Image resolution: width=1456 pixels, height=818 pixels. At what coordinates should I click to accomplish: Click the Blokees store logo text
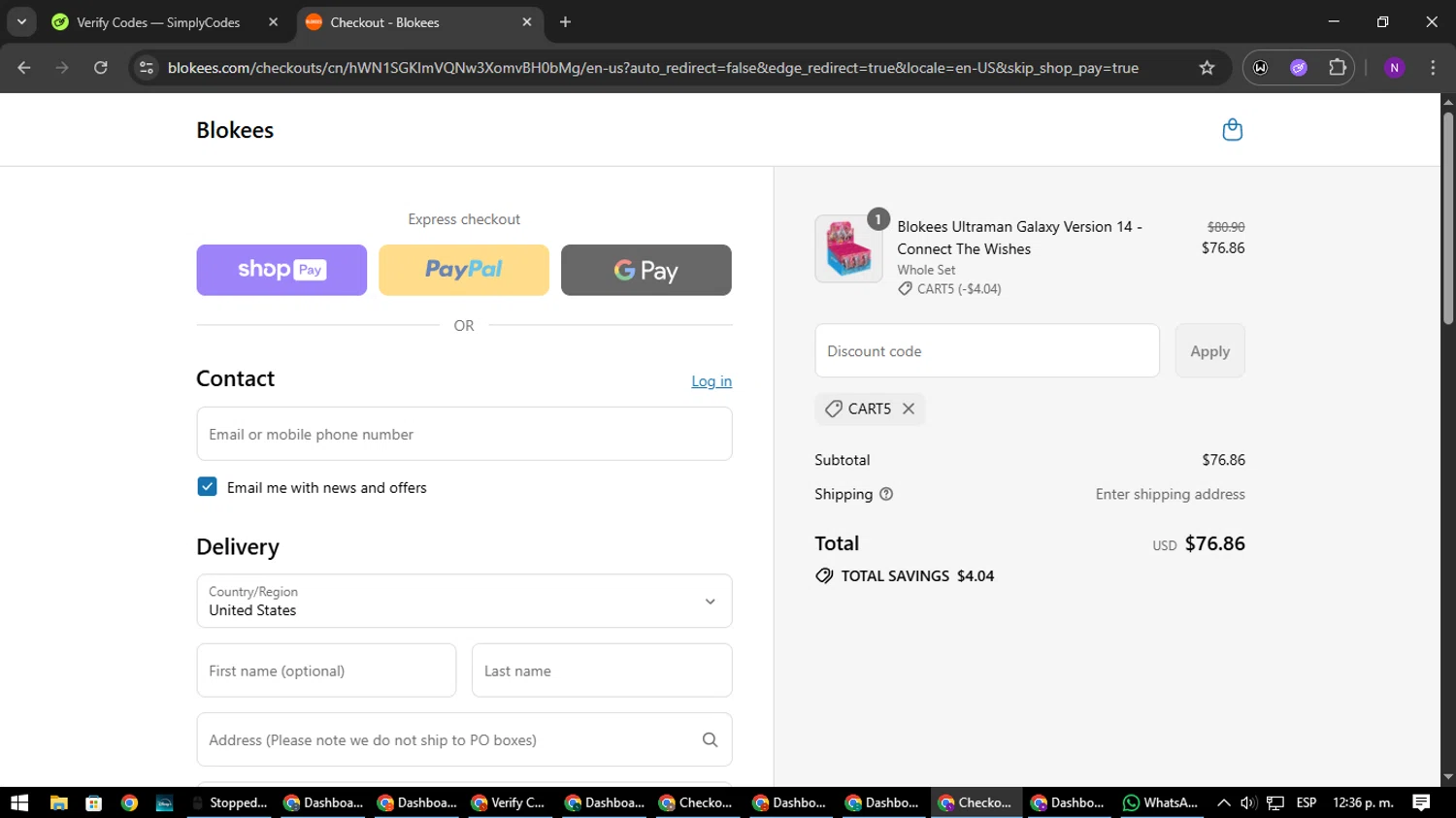coord(235,130)
